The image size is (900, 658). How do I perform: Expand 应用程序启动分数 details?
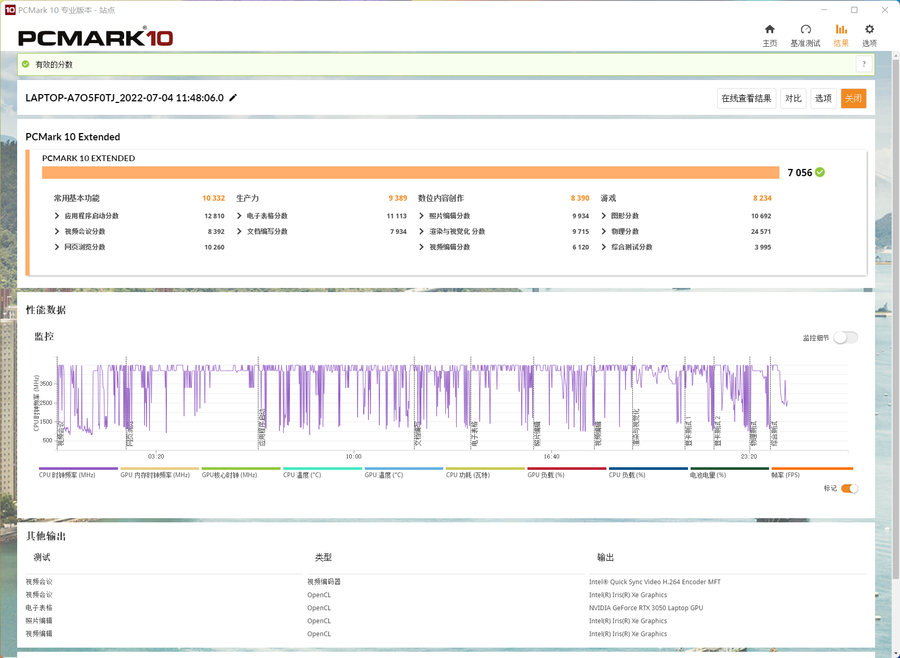click(x=57, y=216)
